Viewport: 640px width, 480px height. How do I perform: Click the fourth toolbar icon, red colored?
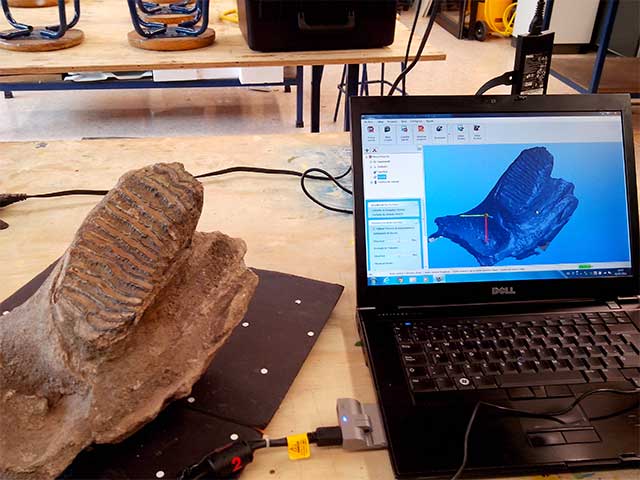coord(421,129)
